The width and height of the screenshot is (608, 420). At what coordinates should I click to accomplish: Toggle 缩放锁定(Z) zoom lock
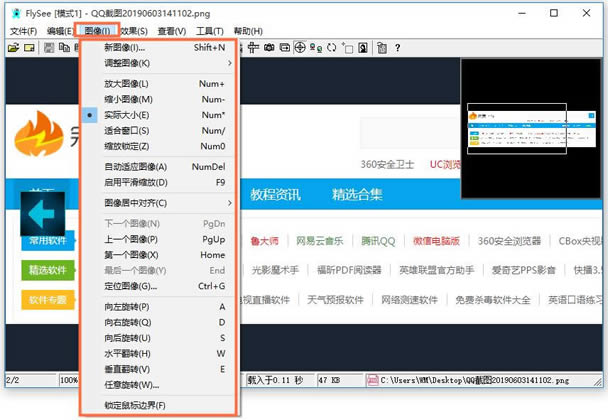158,146
